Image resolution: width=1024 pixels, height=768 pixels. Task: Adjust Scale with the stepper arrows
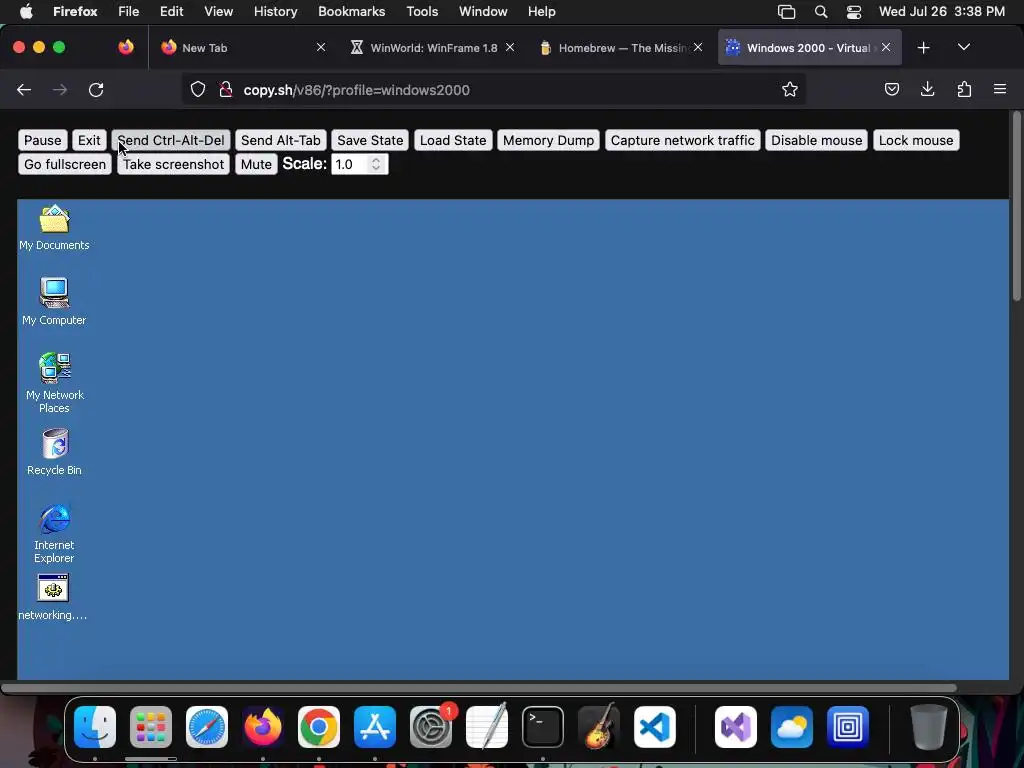376,165
